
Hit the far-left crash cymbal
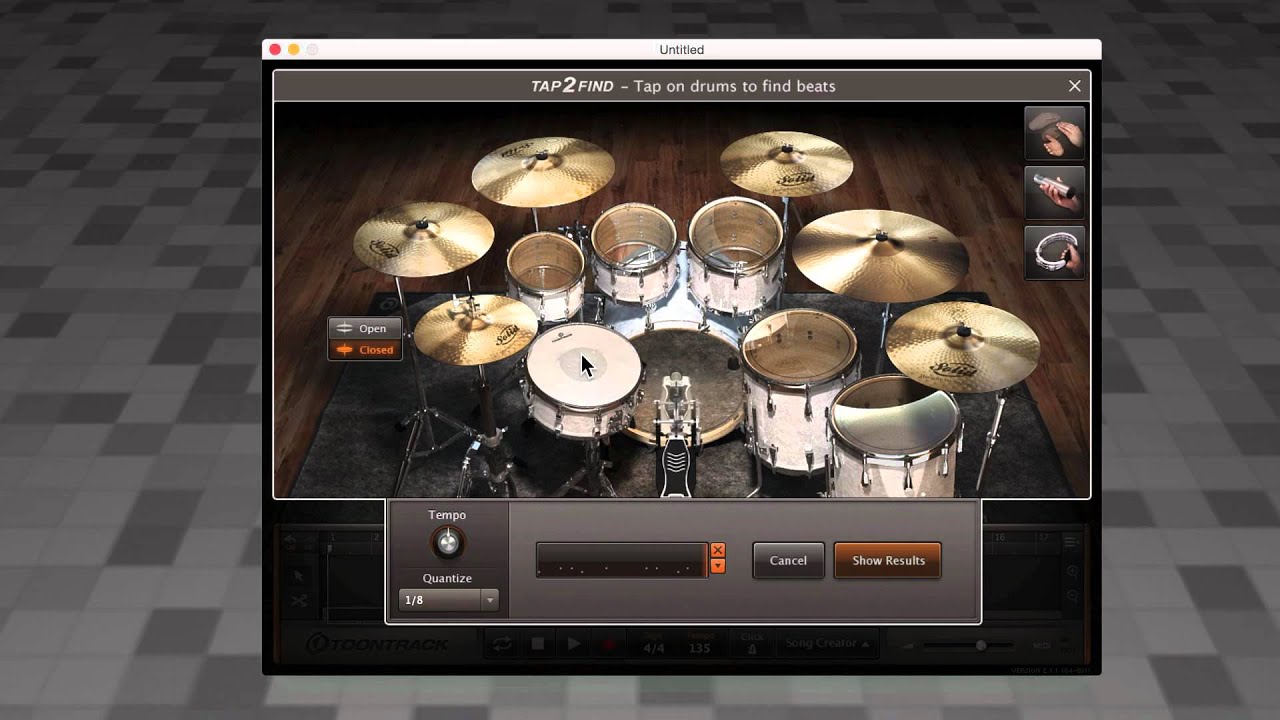423,239
